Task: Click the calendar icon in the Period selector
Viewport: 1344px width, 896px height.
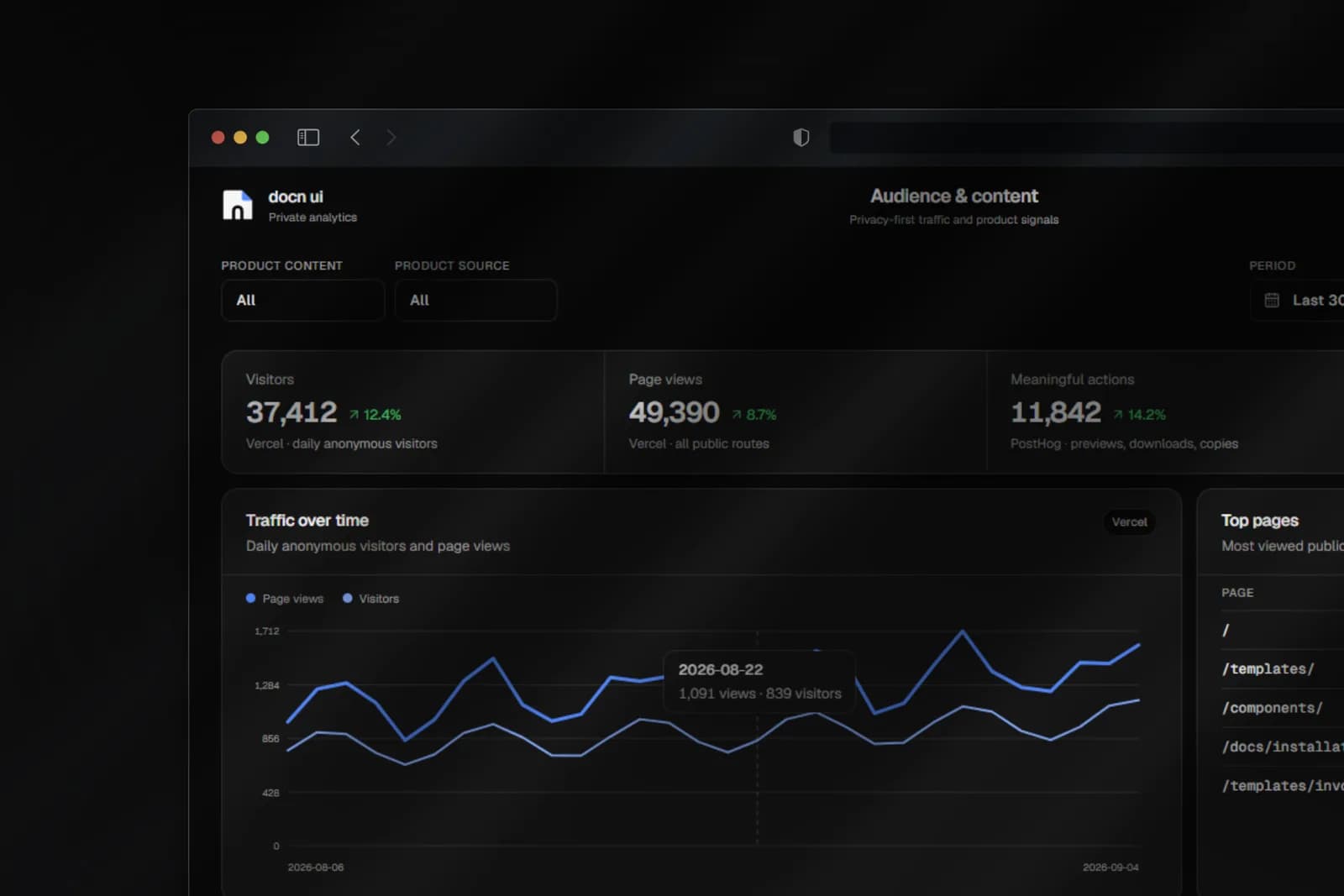Action: tap(1272, 300)
